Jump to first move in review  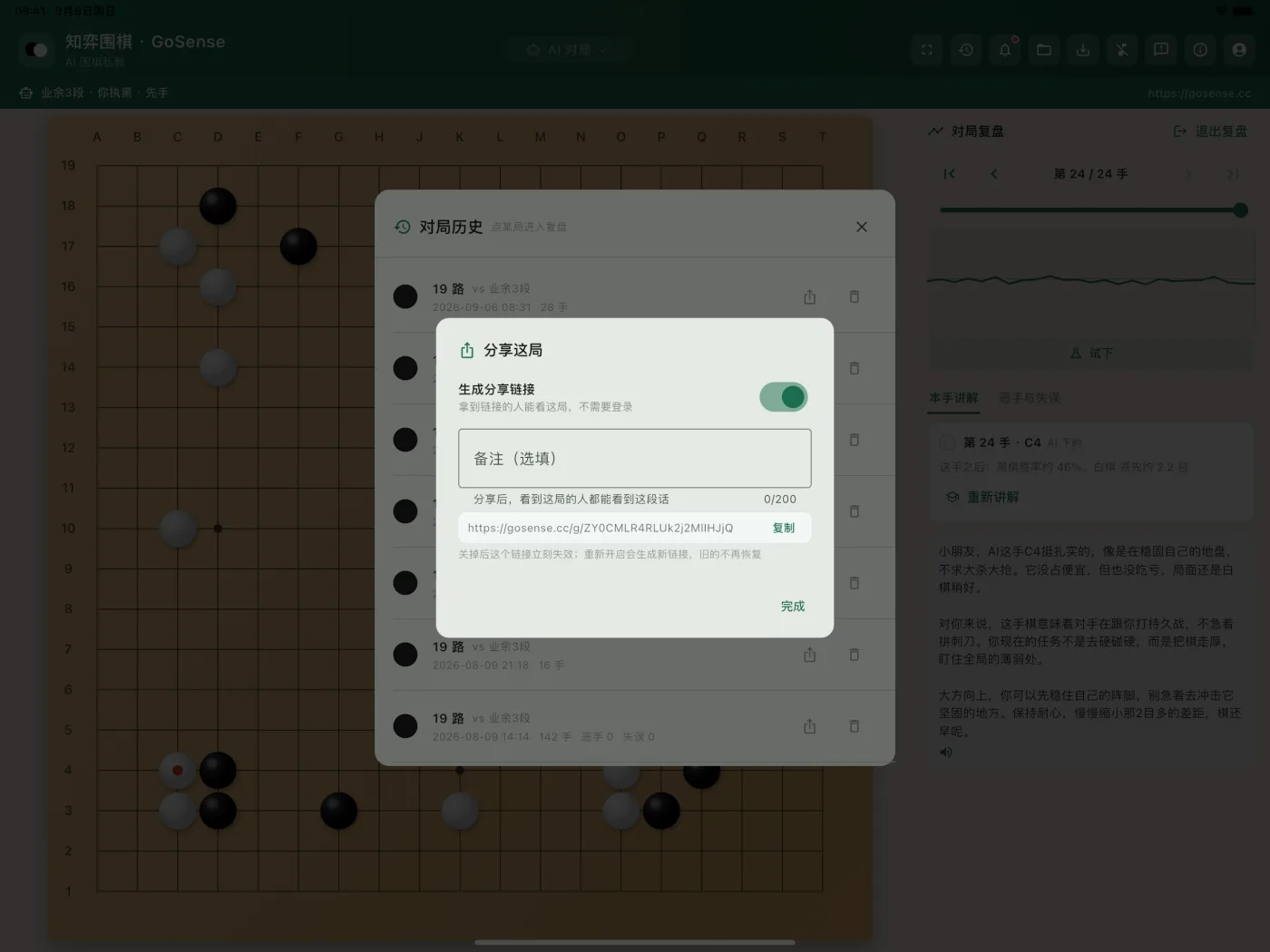tap(949, 174)
